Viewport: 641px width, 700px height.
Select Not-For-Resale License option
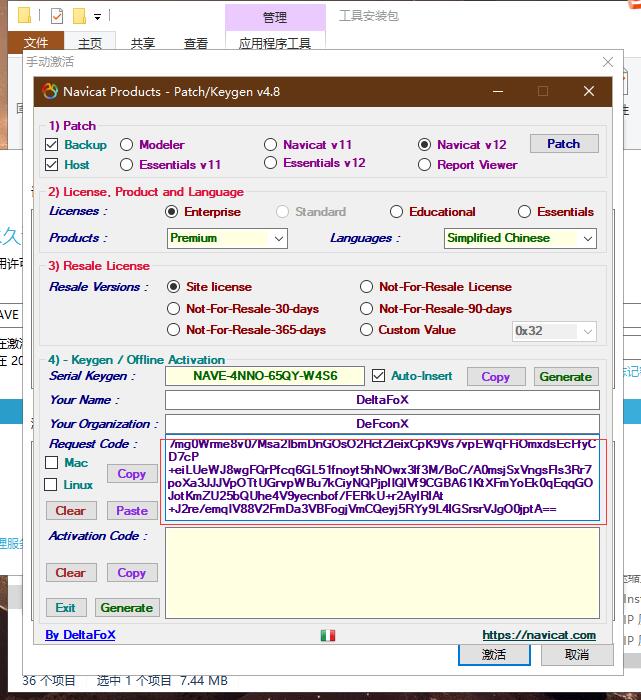coord(366,287)
